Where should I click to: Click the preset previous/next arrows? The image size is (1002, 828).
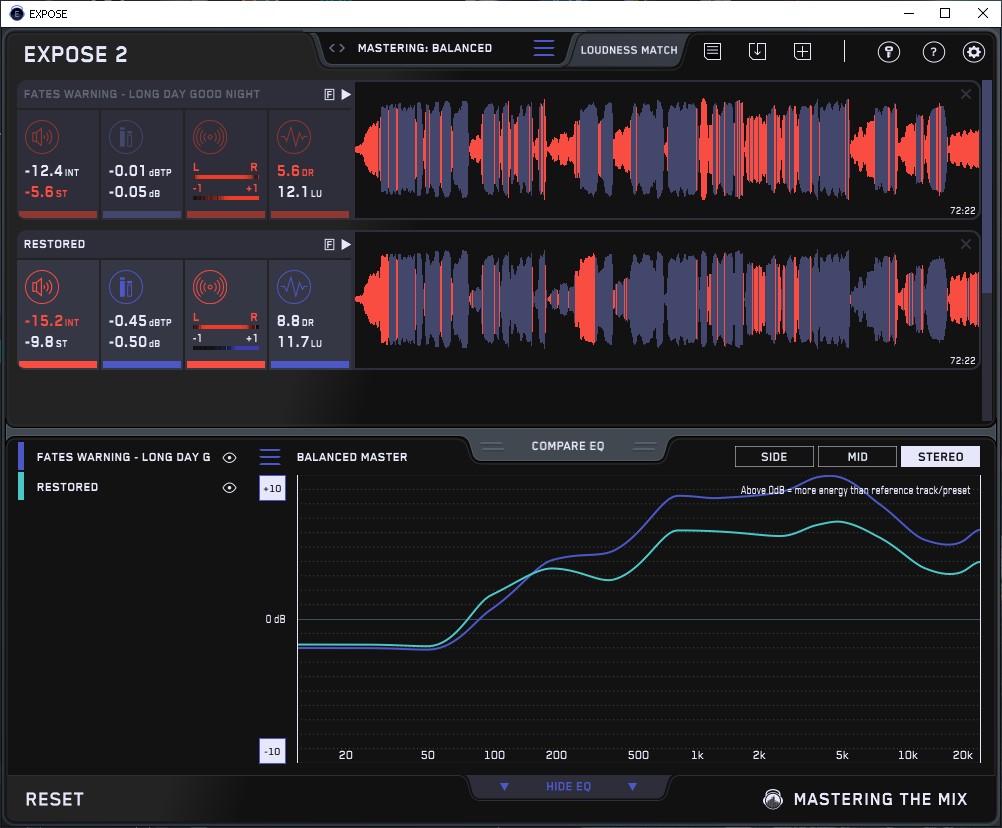337,48
